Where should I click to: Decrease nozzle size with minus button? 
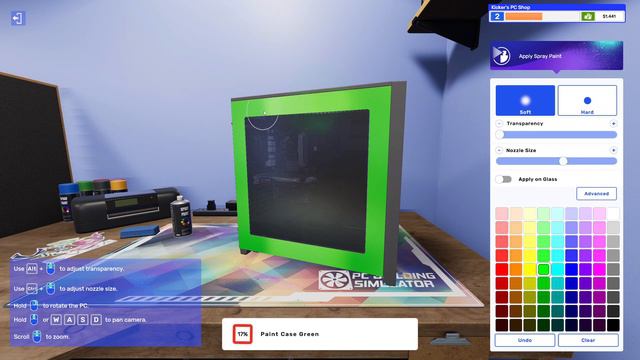pos(499,150)
